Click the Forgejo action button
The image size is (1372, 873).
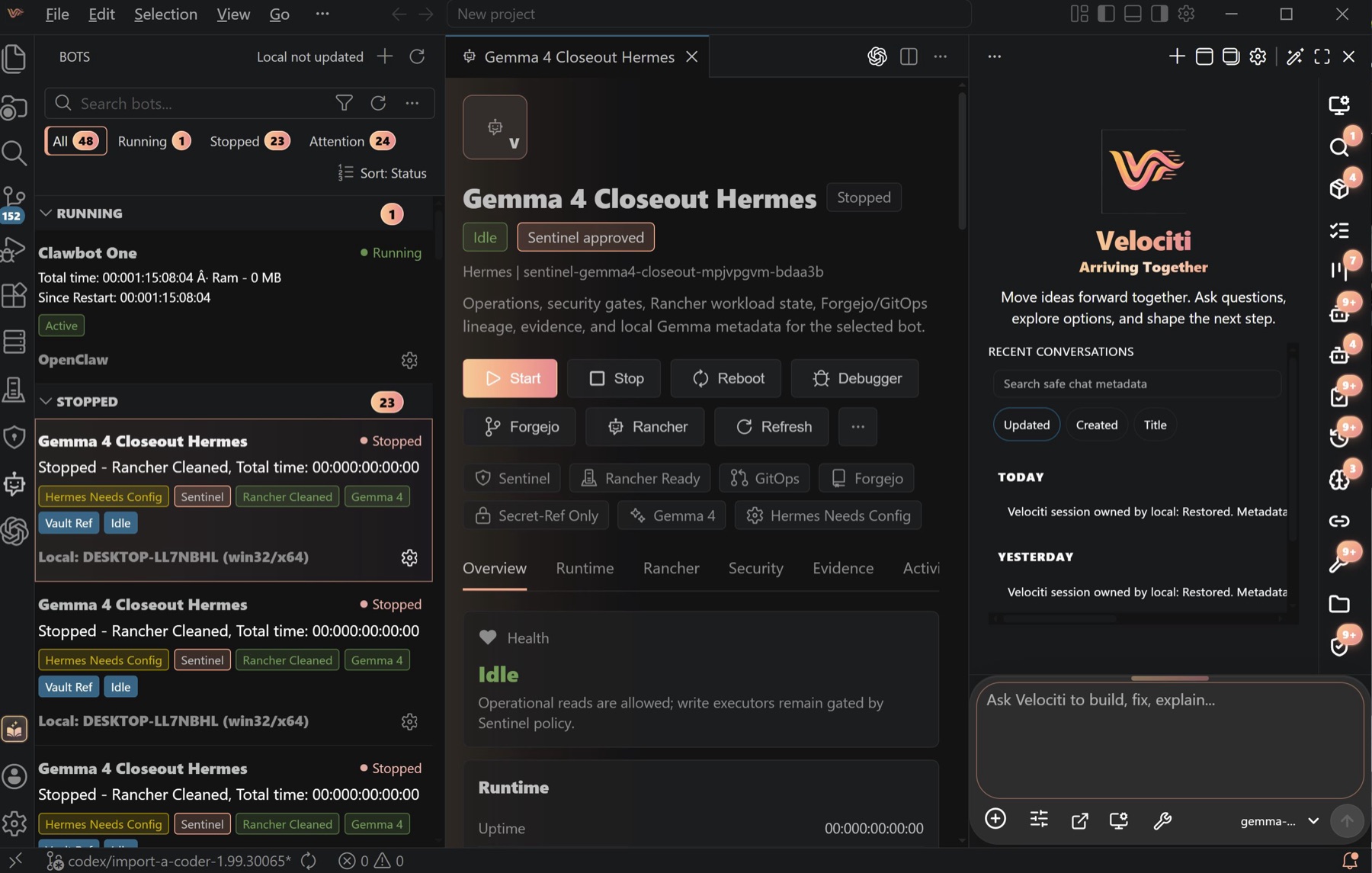(x=520, y=427)
